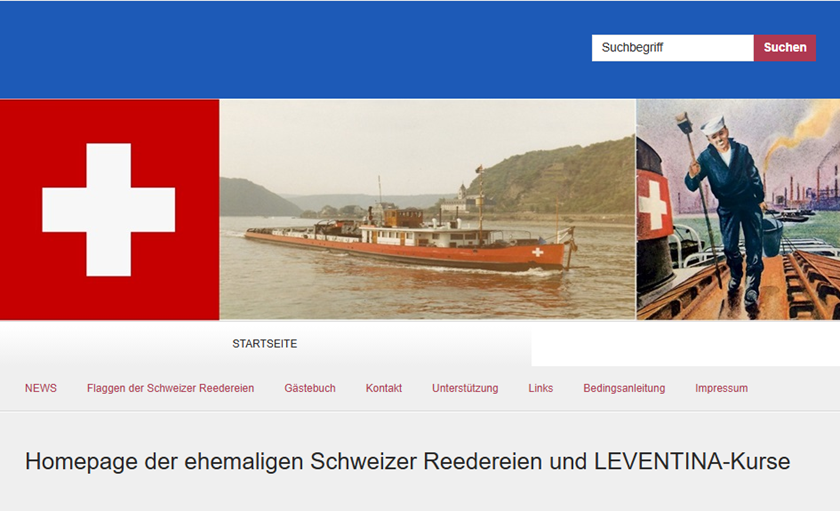Screen dimensions: 840x511
Task: Select Kontakt in the navigation
Action: click(x=384, y=388)
